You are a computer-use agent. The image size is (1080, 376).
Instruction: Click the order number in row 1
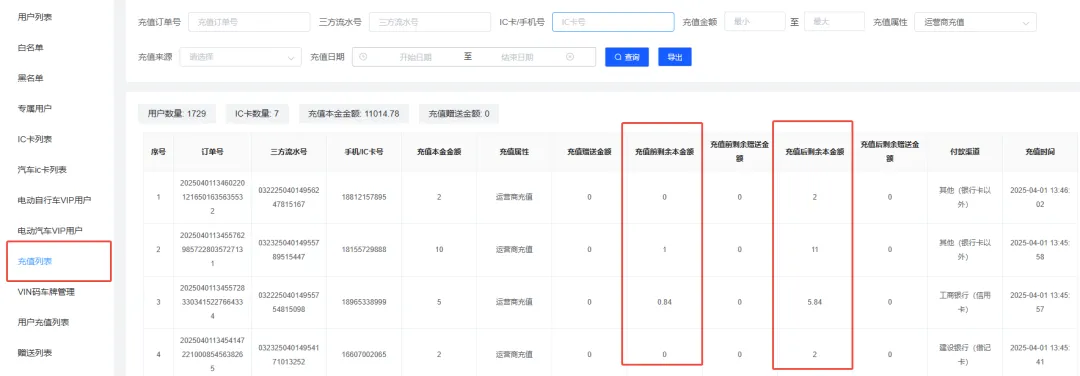[x=212, y=197]
